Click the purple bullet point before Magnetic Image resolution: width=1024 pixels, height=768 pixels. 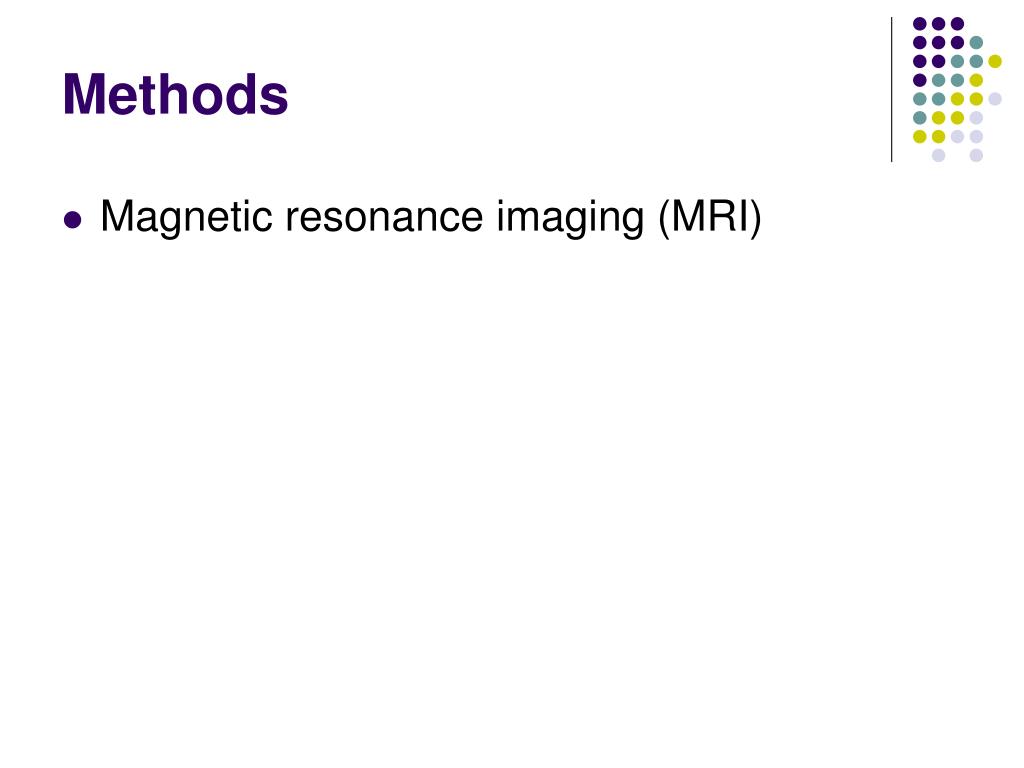pyautogui.click(x=73, y=220)
